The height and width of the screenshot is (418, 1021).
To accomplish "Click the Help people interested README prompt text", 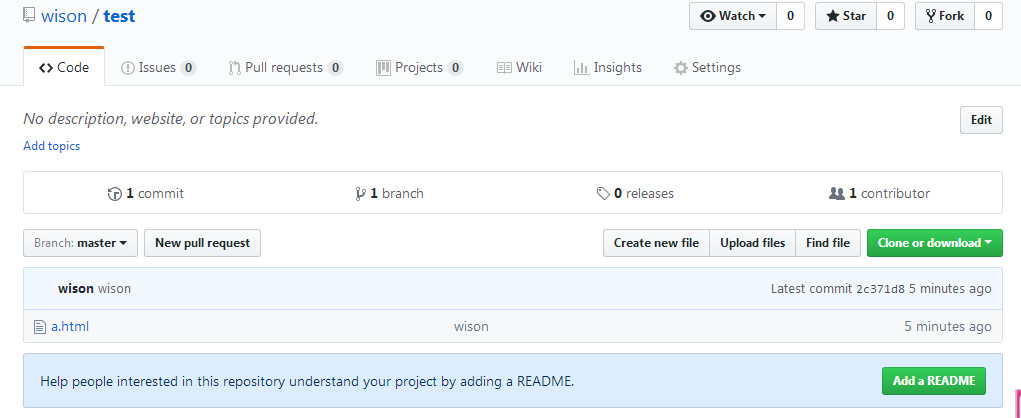I will [x=307, y=381].
